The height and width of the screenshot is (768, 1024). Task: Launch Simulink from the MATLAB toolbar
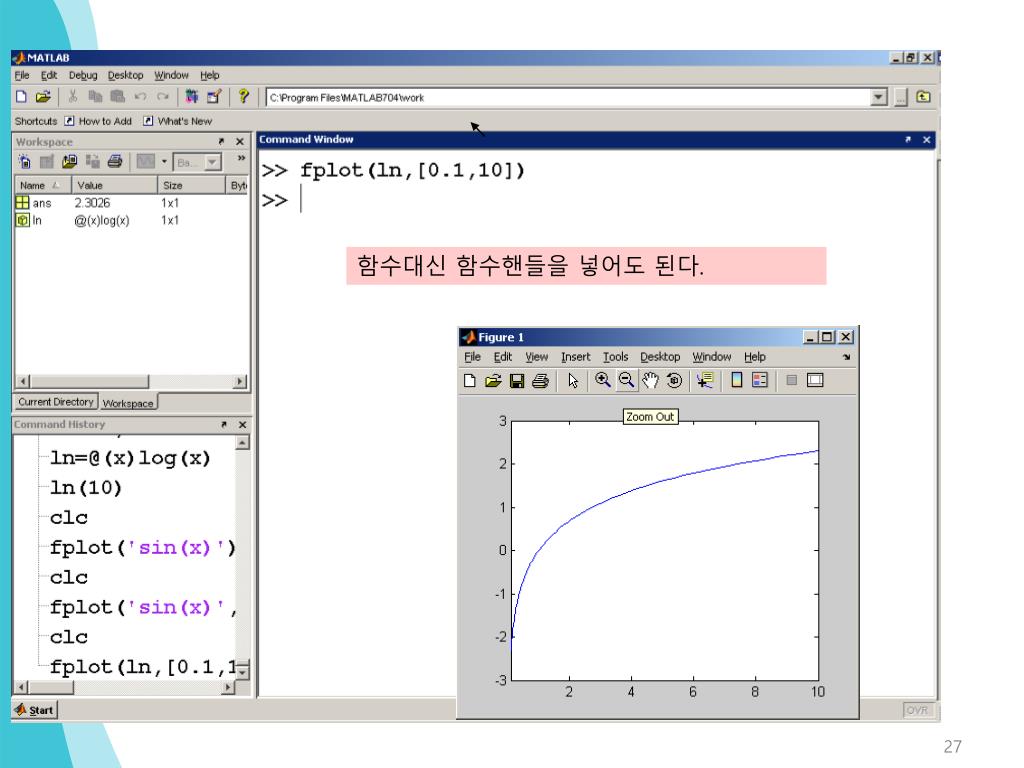point(191,97)
